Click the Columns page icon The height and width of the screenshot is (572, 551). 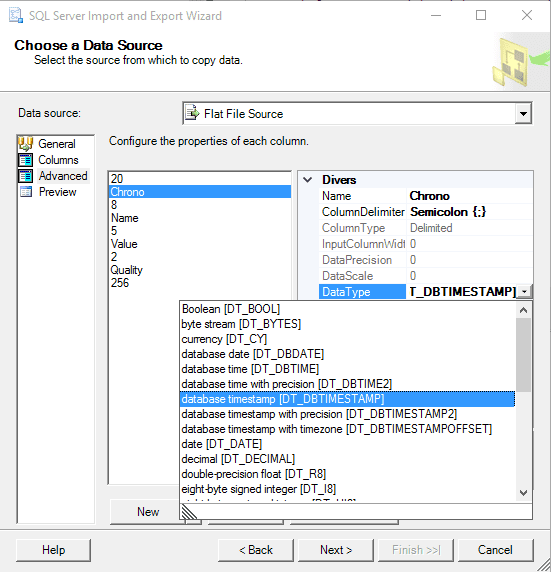click(26, 160)
